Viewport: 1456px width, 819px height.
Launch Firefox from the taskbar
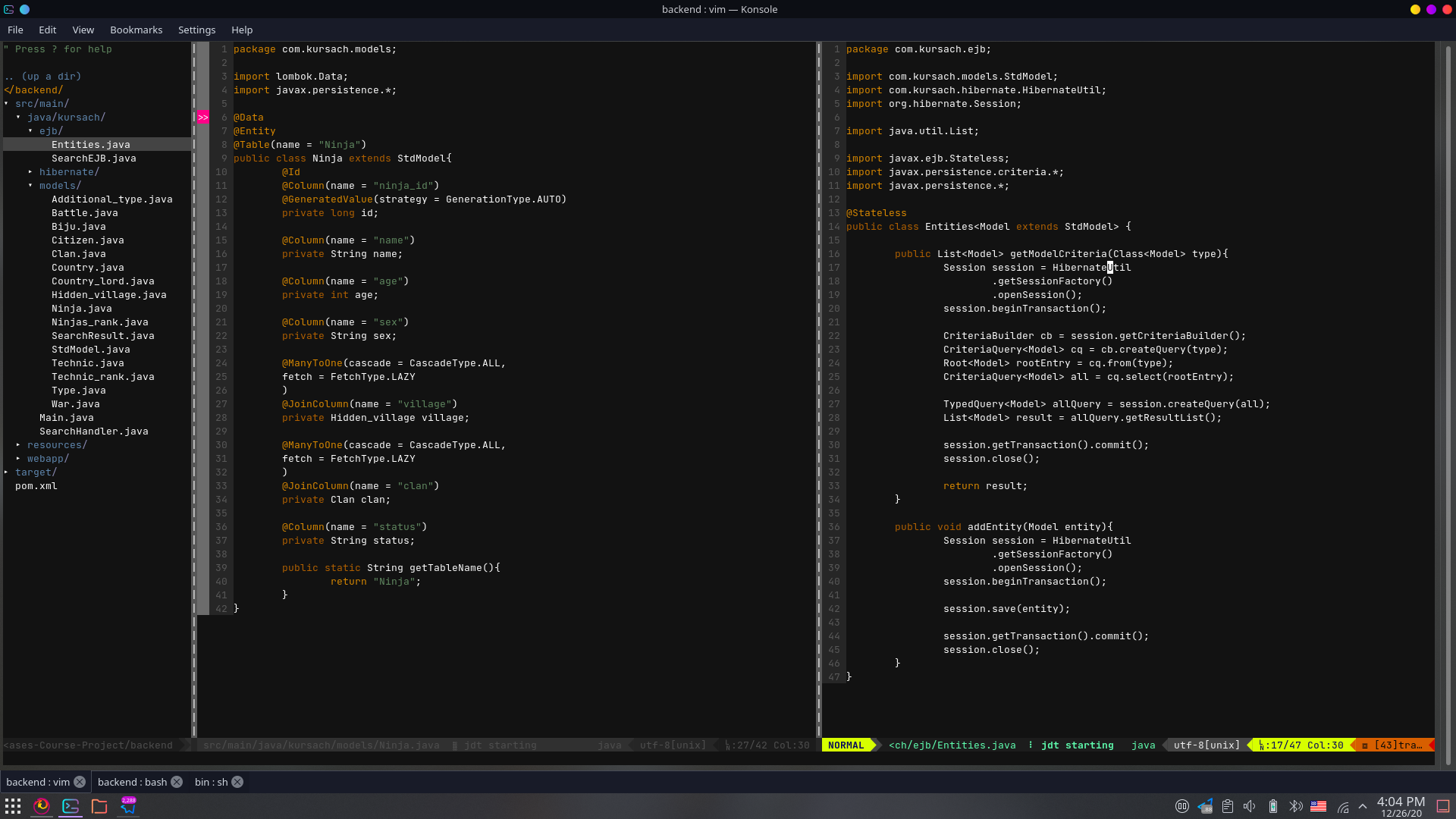(x=42, y=806)
